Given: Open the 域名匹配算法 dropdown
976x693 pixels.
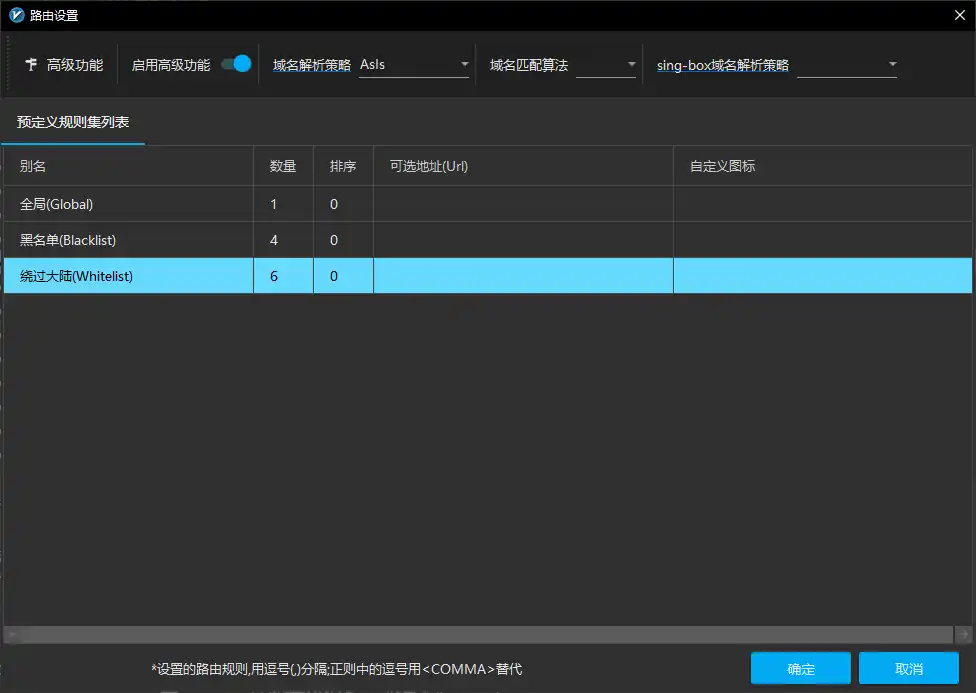Looking at the screenshot, I should (x=606, y=65).
